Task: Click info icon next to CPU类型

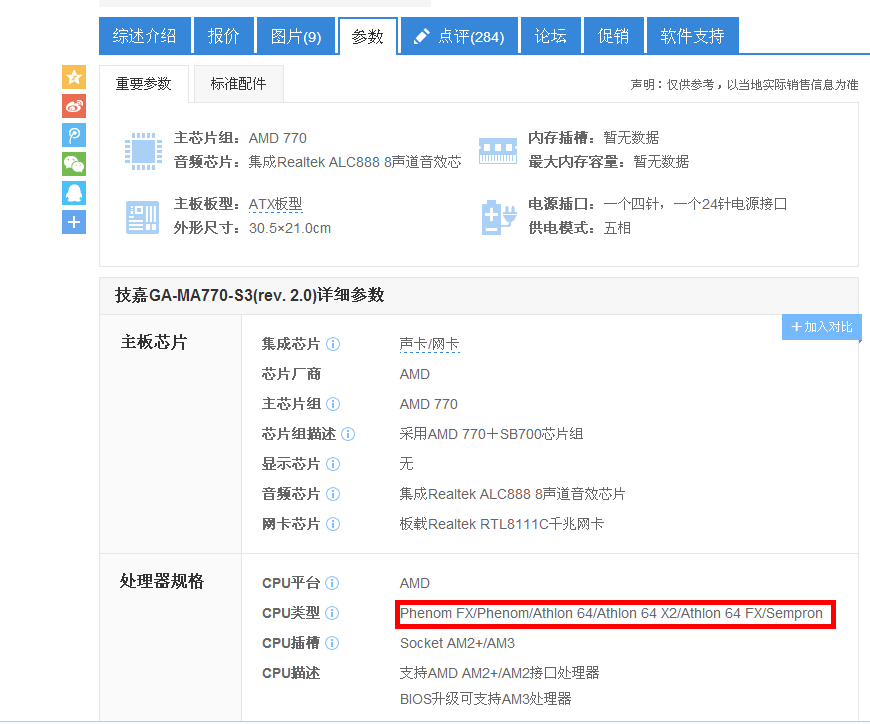Action: point(332,614)
